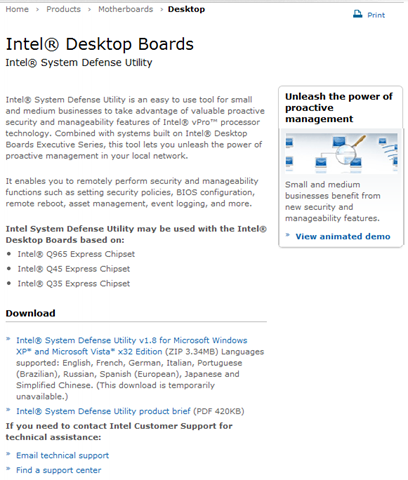Go to Home in the breadcrumb

(x=17, y=9)
